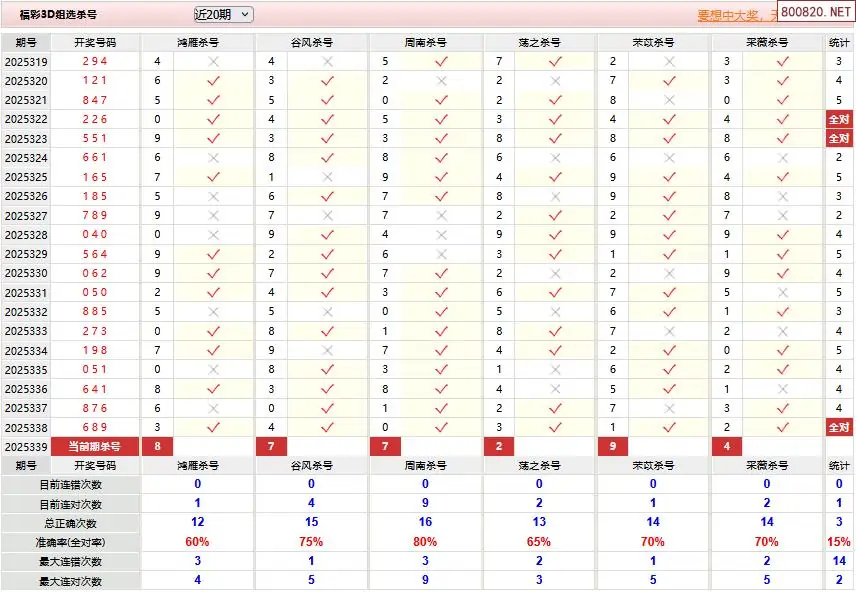Click the X mark for 荣苡杀号 in row 2025321
856x592 pixels.
(x=669, y=100)
